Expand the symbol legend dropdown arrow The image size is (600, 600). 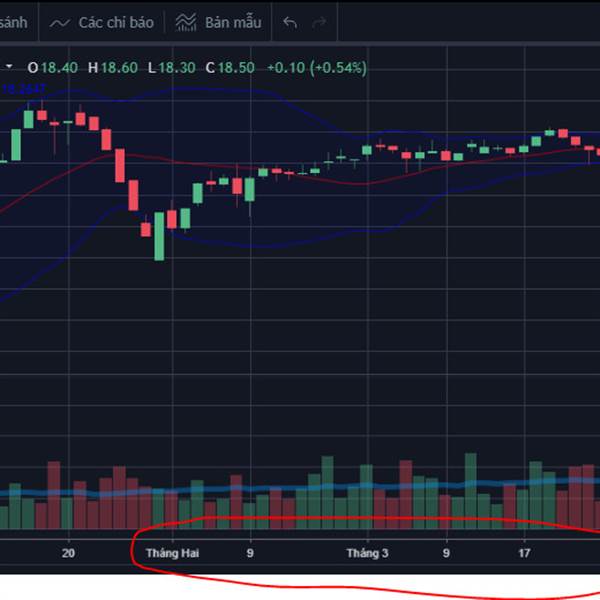(x=9, y=67)
